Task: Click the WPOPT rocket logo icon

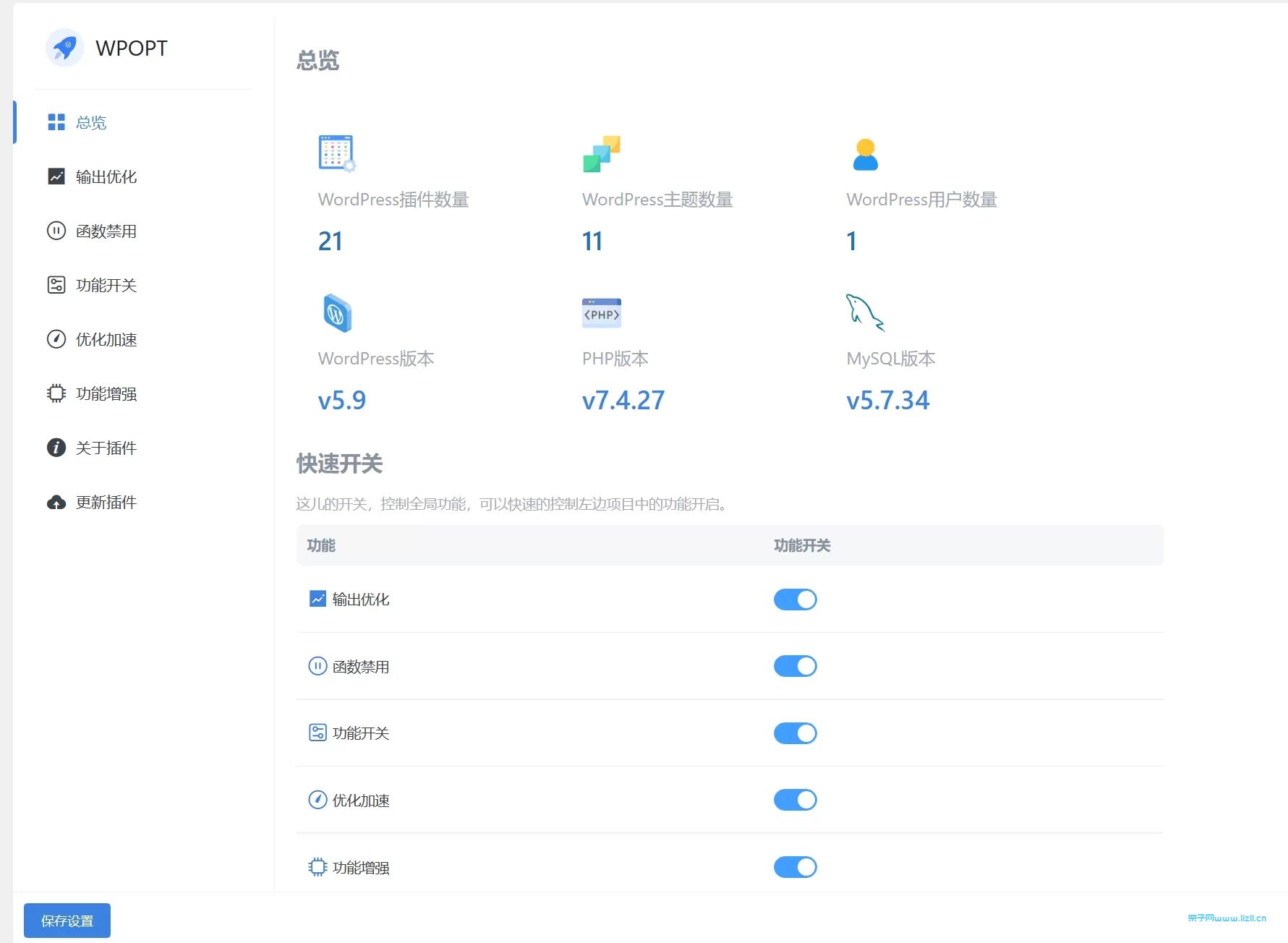Action: (x=65, y=48)
